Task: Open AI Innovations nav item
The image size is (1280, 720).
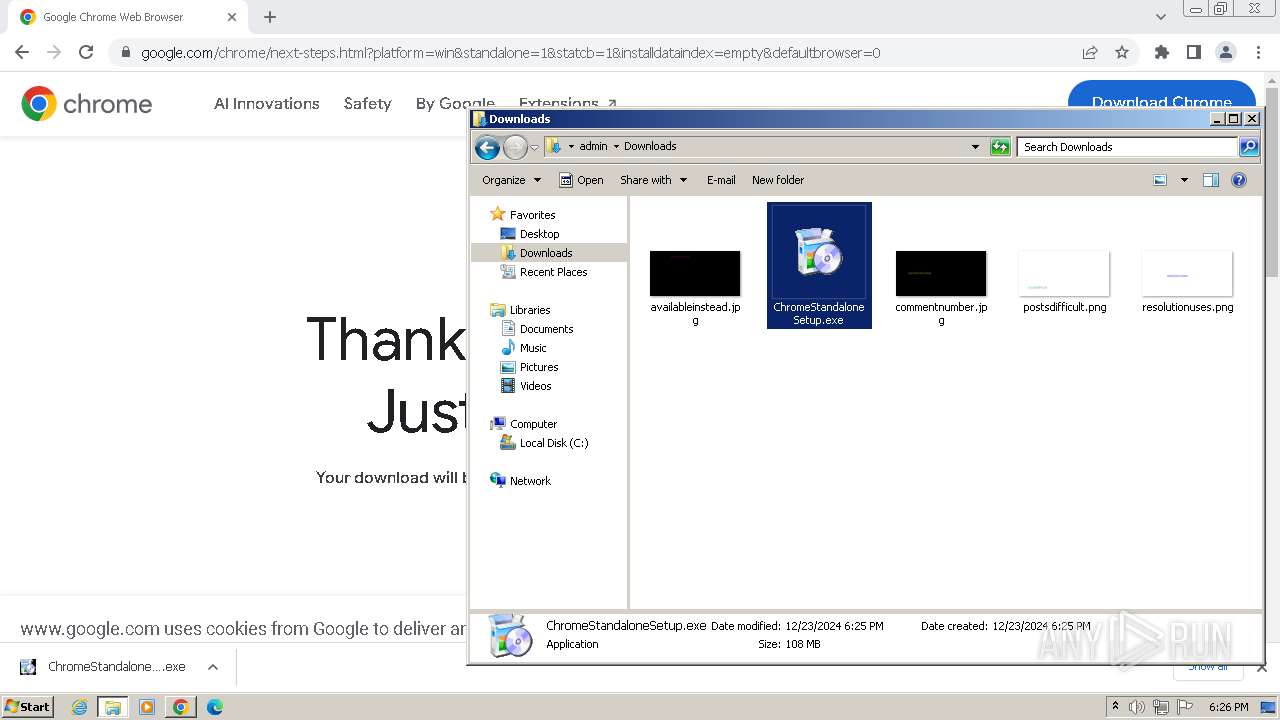Action: (x=267, y=103)
